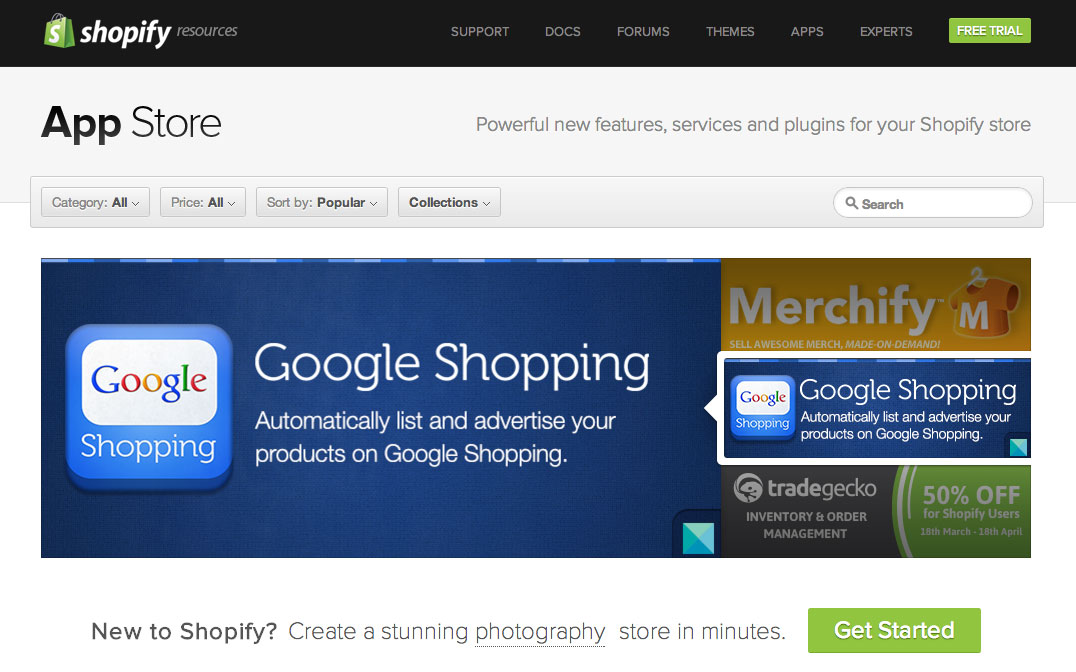
Task: Click the 'INVENTORY & ORDER MANAGEMENT' text
Action: point(806,525)
